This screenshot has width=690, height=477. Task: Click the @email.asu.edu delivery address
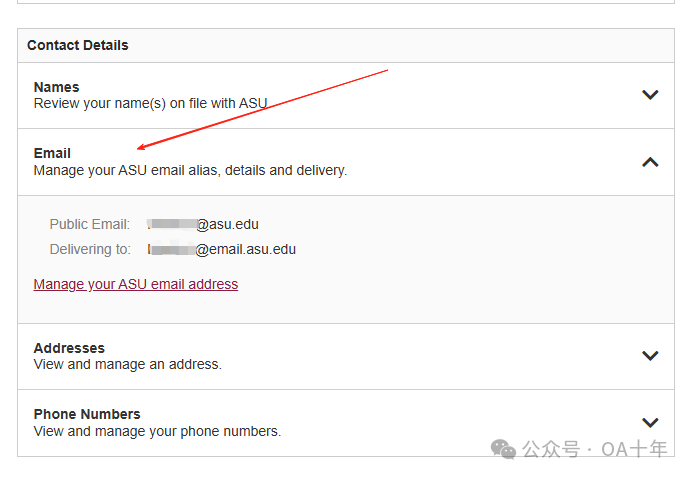(221, 249)
